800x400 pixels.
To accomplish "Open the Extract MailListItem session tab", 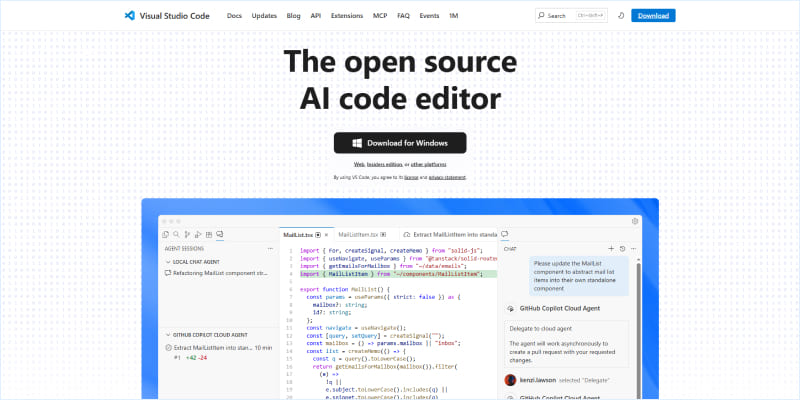I will pyautogui.click(x=449, y=235).
